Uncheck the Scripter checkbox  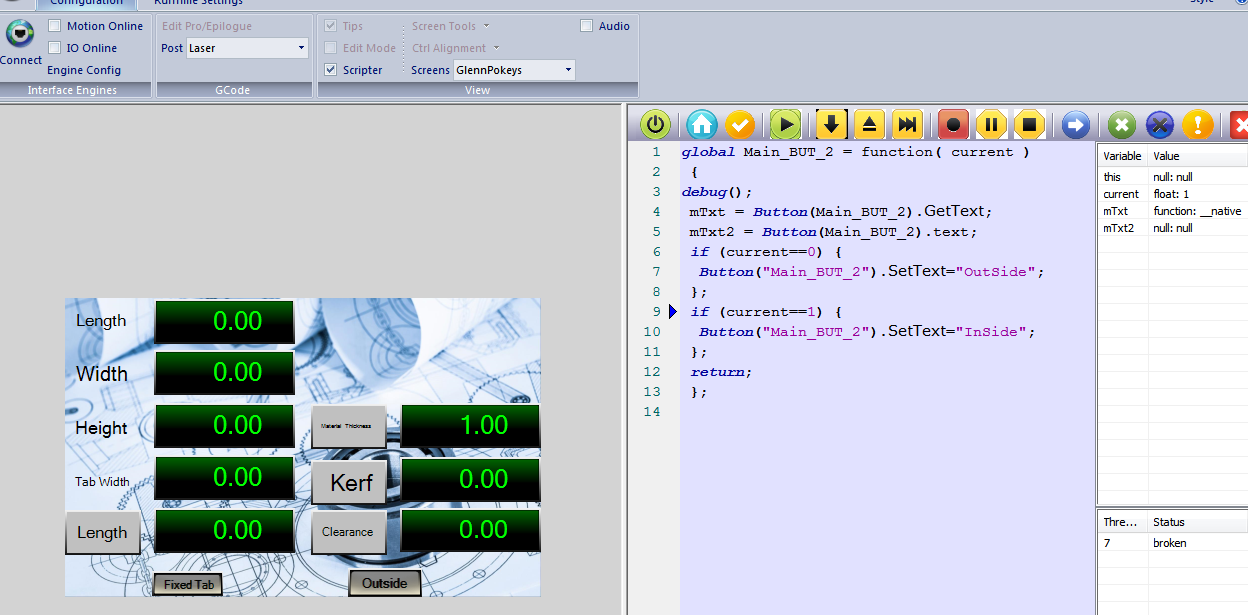tap(331, 70)
